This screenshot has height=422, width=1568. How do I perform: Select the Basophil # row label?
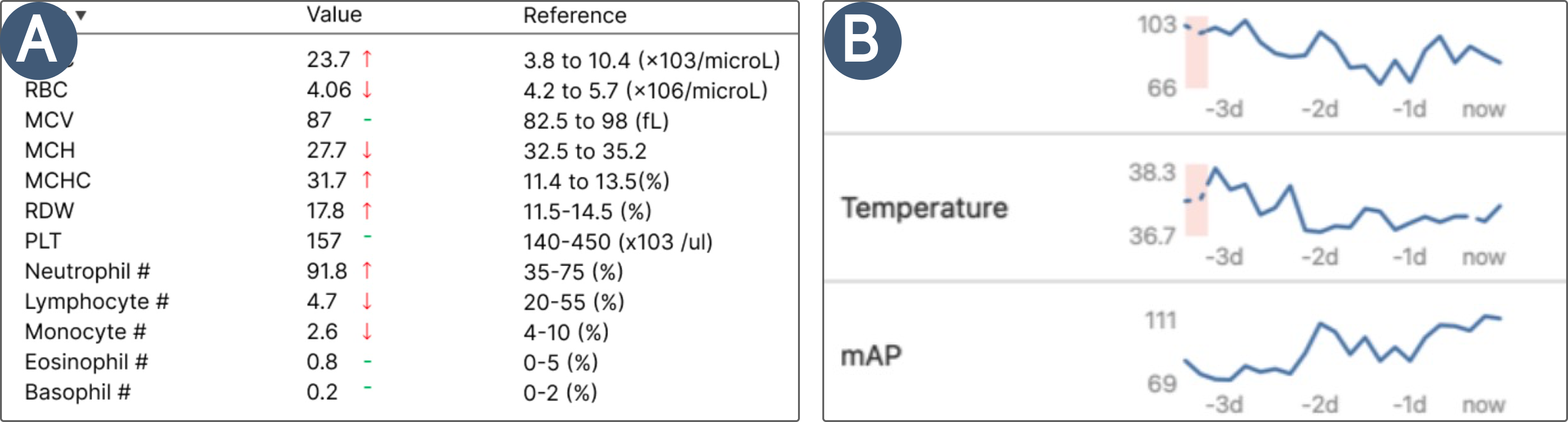tap(78, 392)
